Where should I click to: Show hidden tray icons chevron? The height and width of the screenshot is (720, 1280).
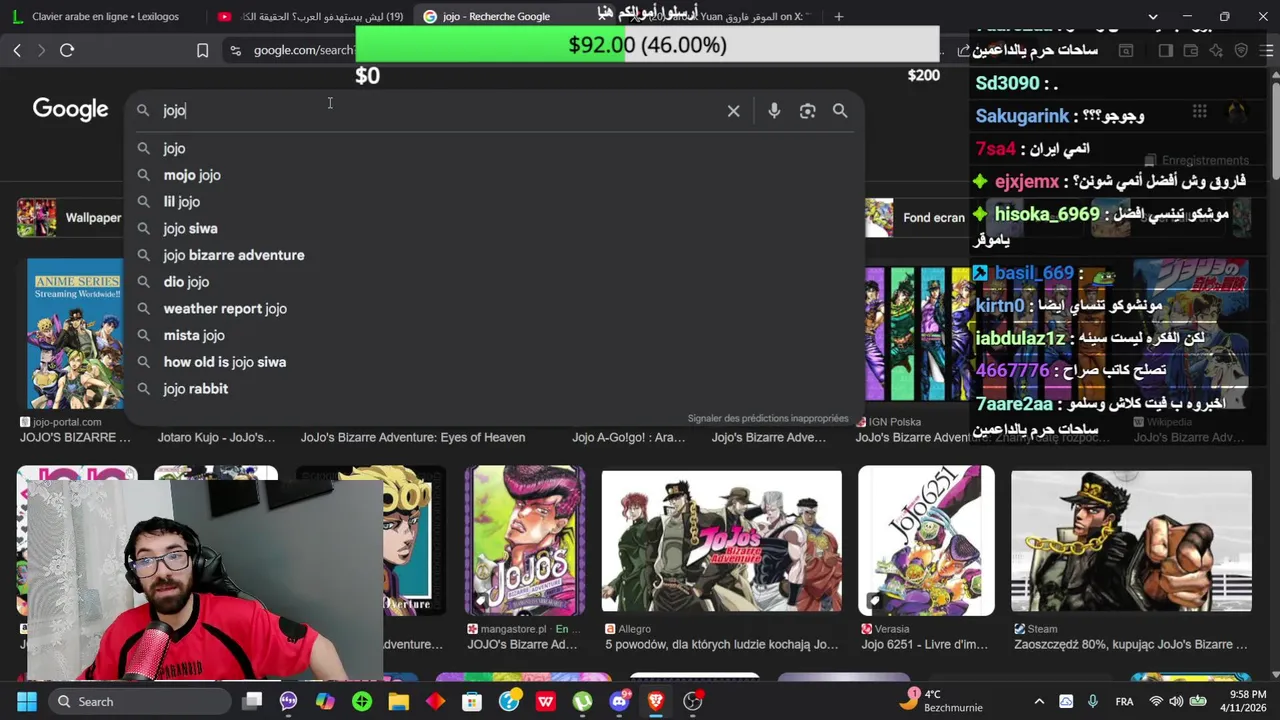1039,701
